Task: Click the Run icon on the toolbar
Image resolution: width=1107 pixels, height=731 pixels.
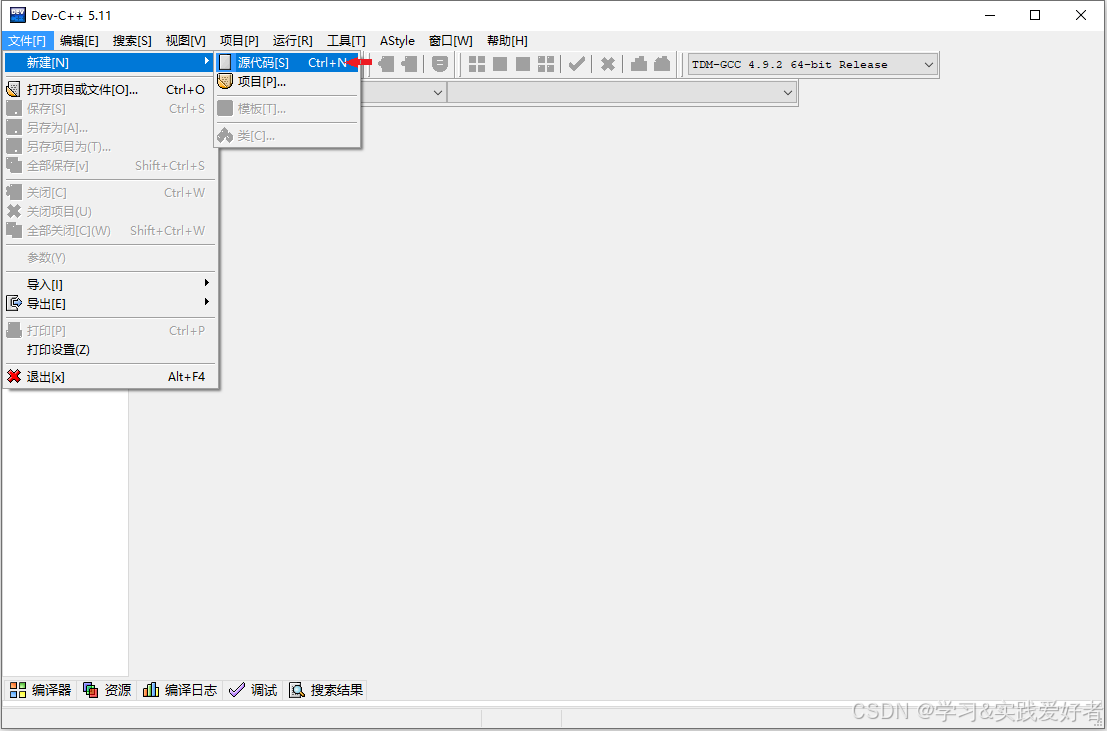Action: coord(499,63)
